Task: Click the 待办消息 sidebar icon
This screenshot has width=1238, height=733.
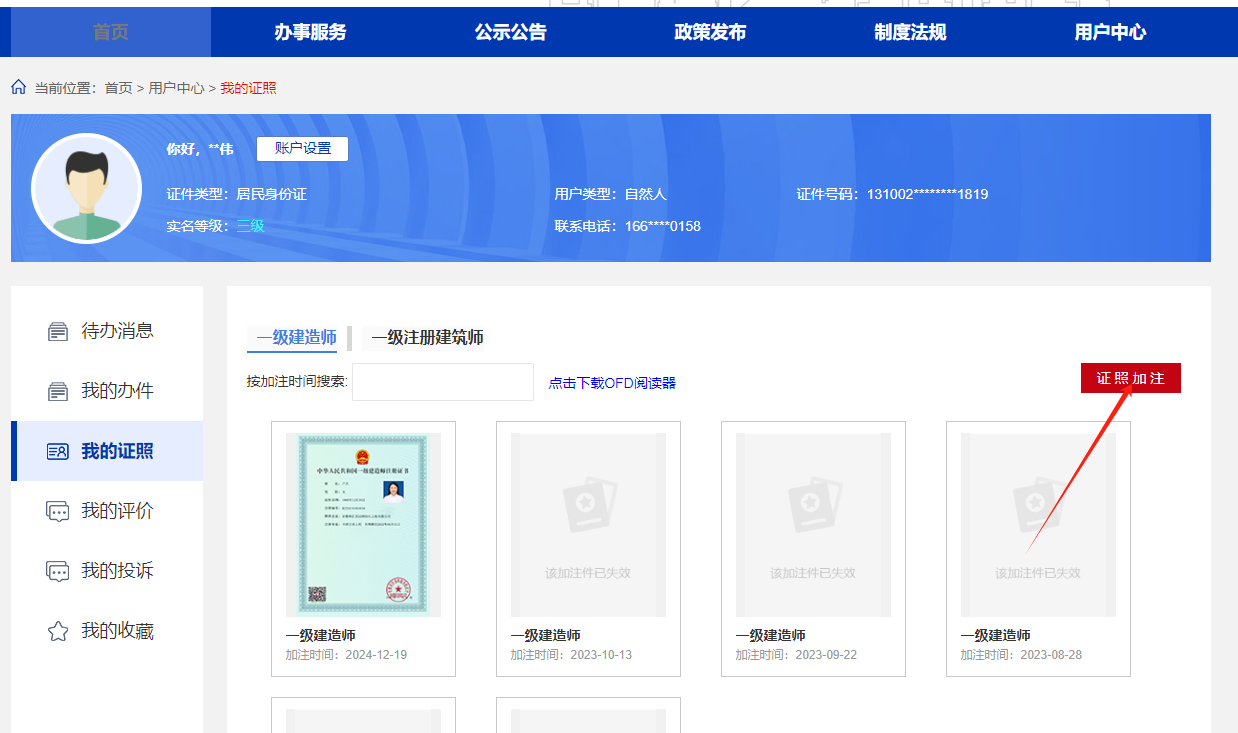Action: point(58,331)
